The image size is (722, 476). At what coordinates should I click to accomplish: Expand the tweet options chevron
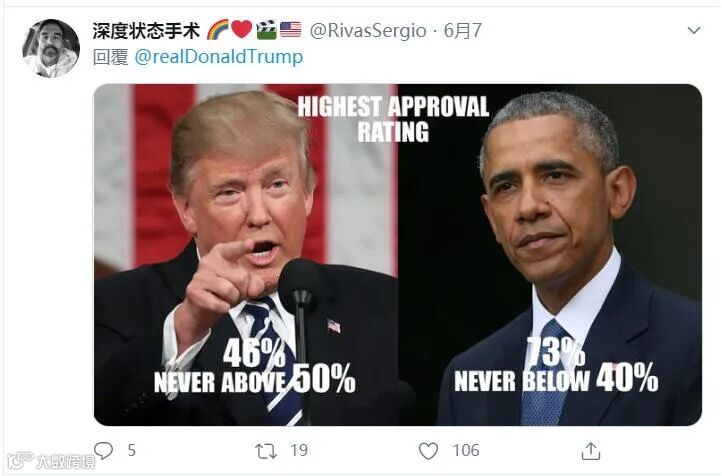click(x=693, y=31)
